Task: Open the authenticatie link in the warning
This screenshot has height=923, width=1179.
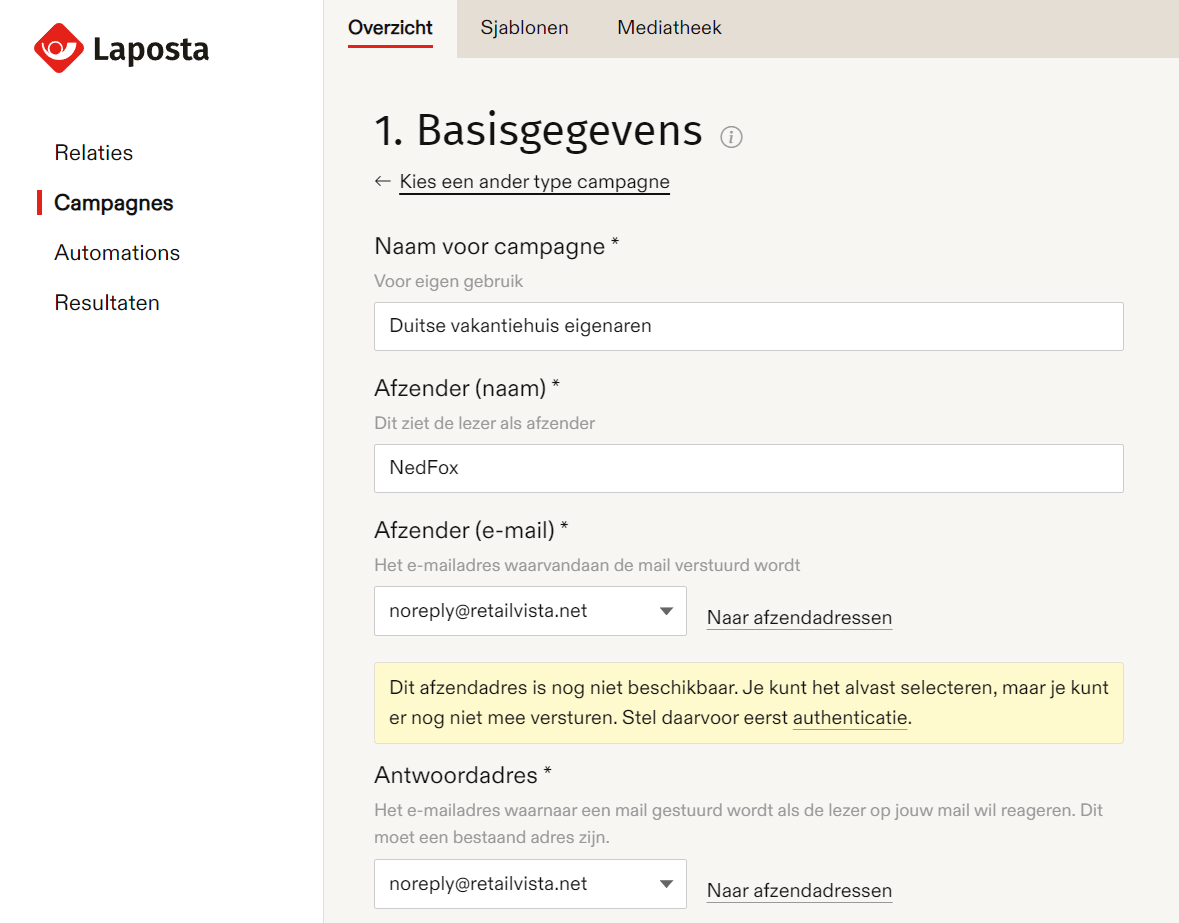Action: pos(849,718)
